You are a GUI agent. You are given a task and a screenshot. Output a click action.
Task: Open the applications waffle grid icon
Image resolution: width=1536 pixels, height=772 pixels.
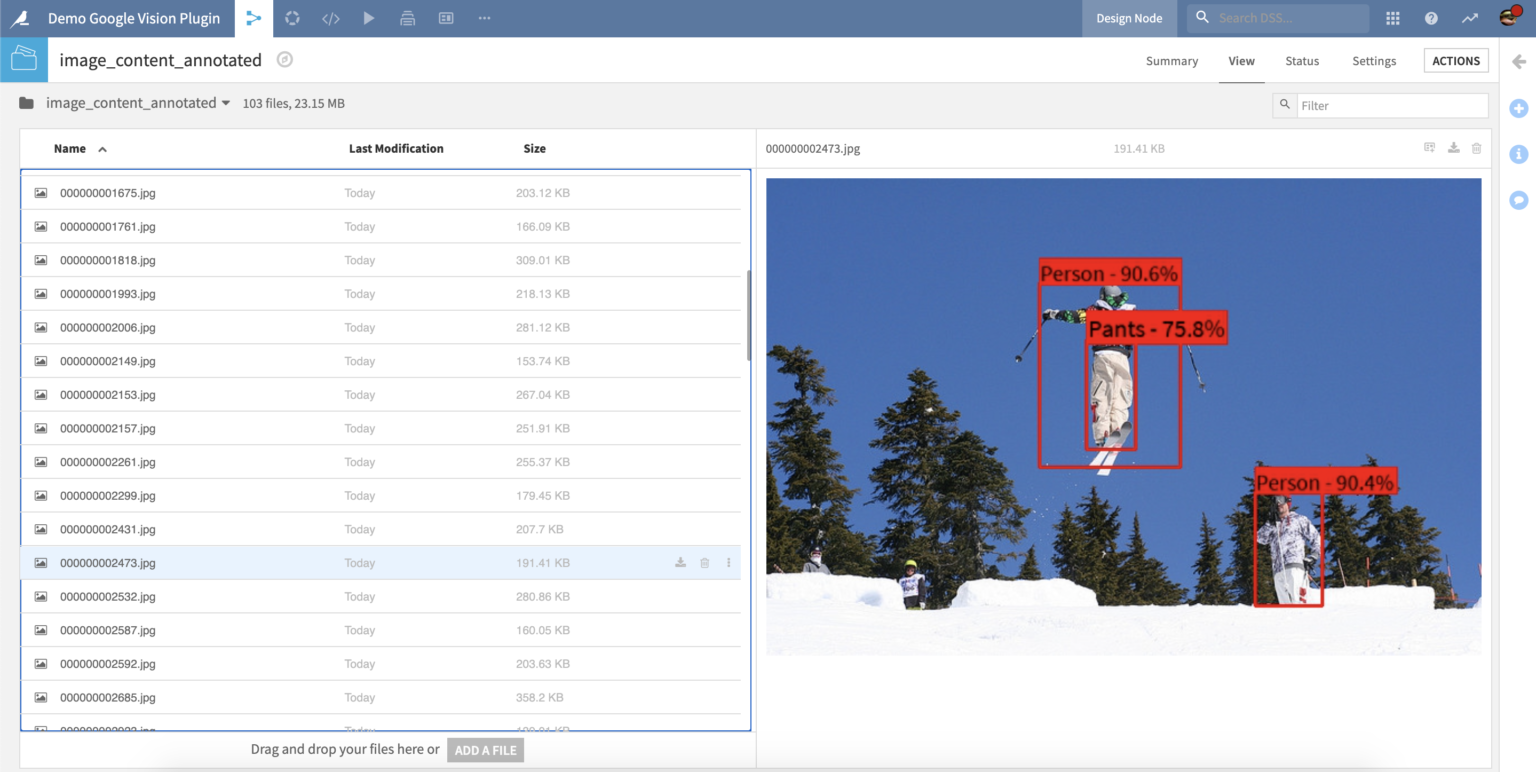1392,18
